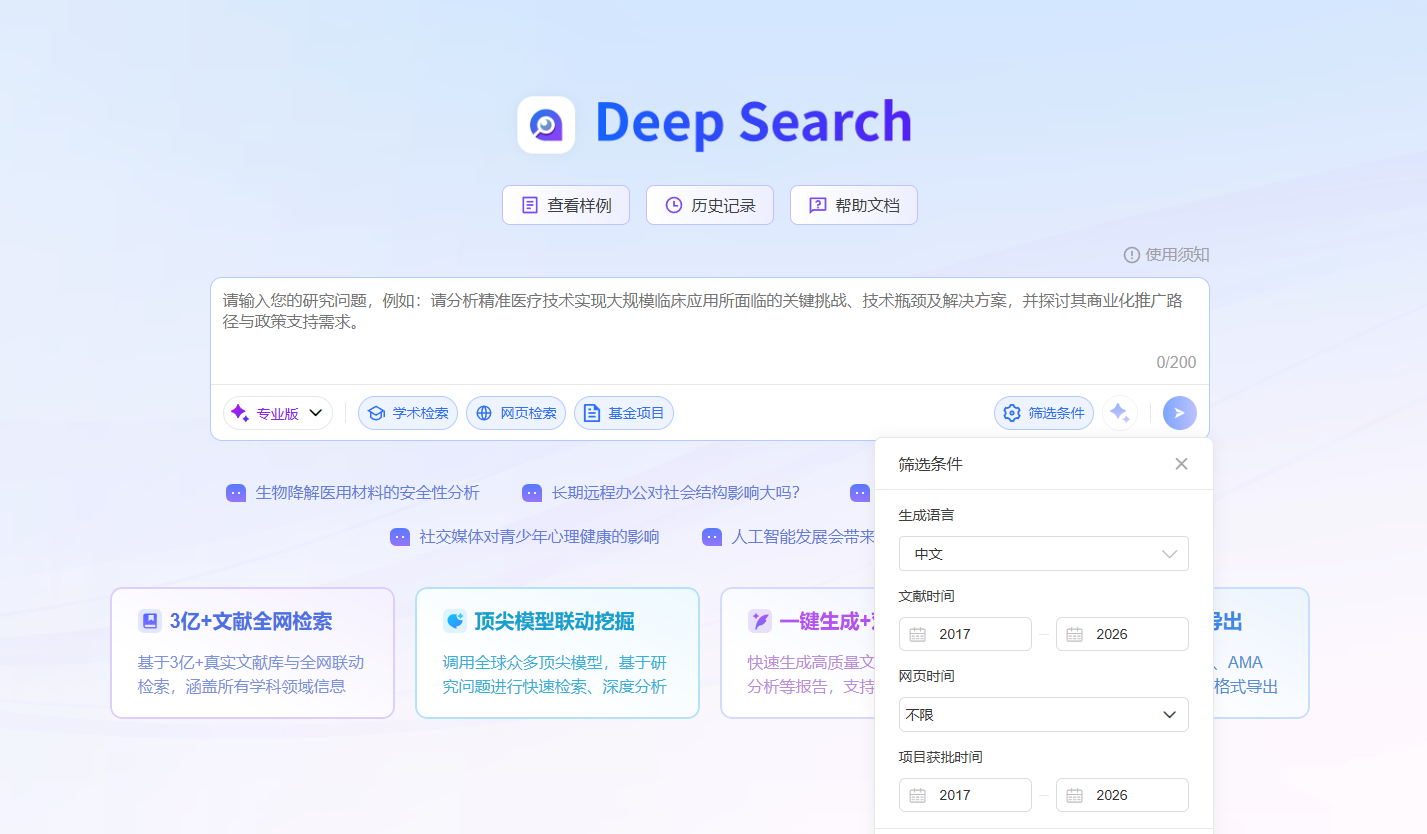Open 历史记录 history button
The image size is (1427, 834).
coord(710,205)
